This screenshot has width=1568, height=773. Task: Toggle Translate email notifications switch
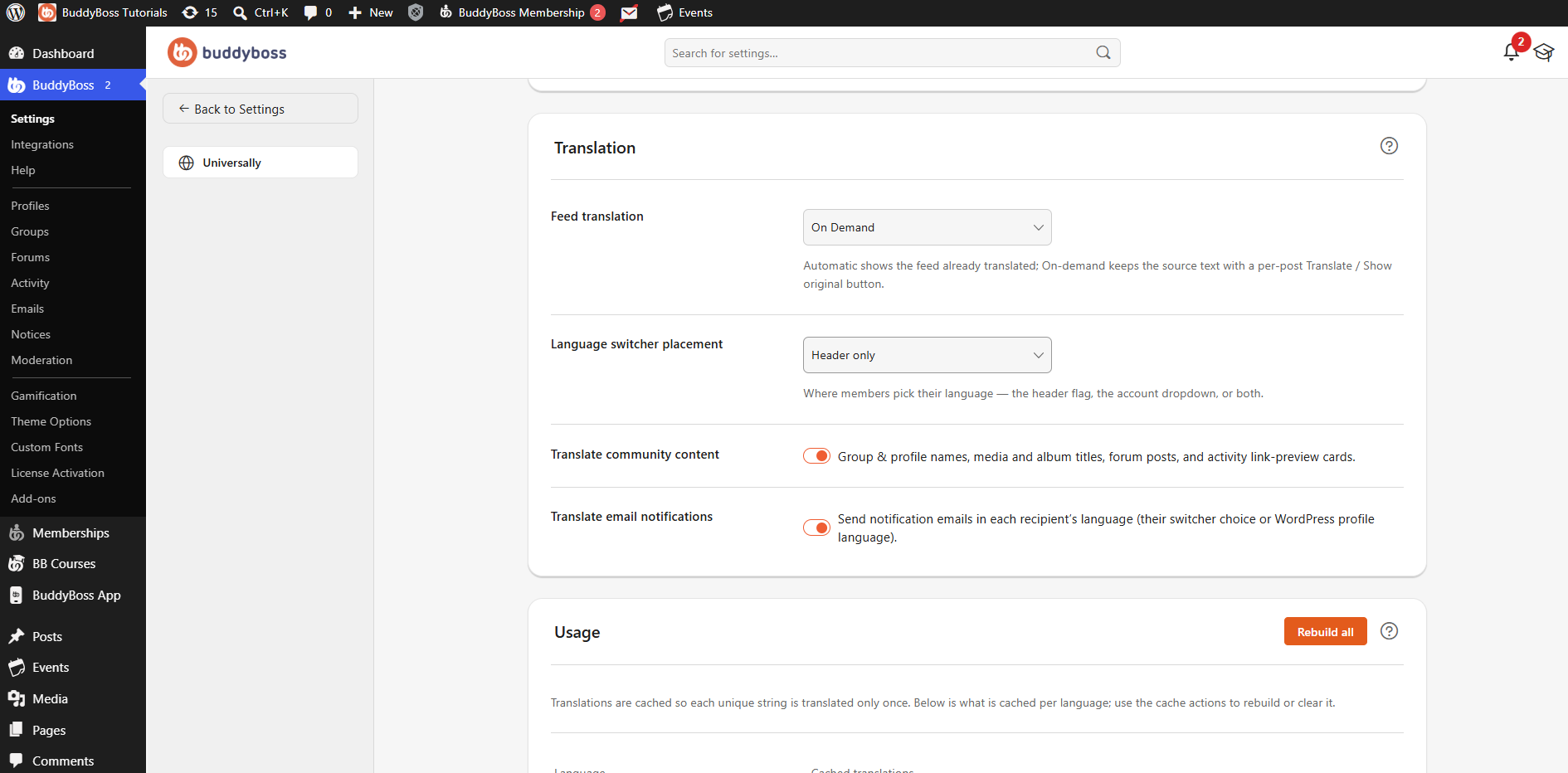(816, 527)
